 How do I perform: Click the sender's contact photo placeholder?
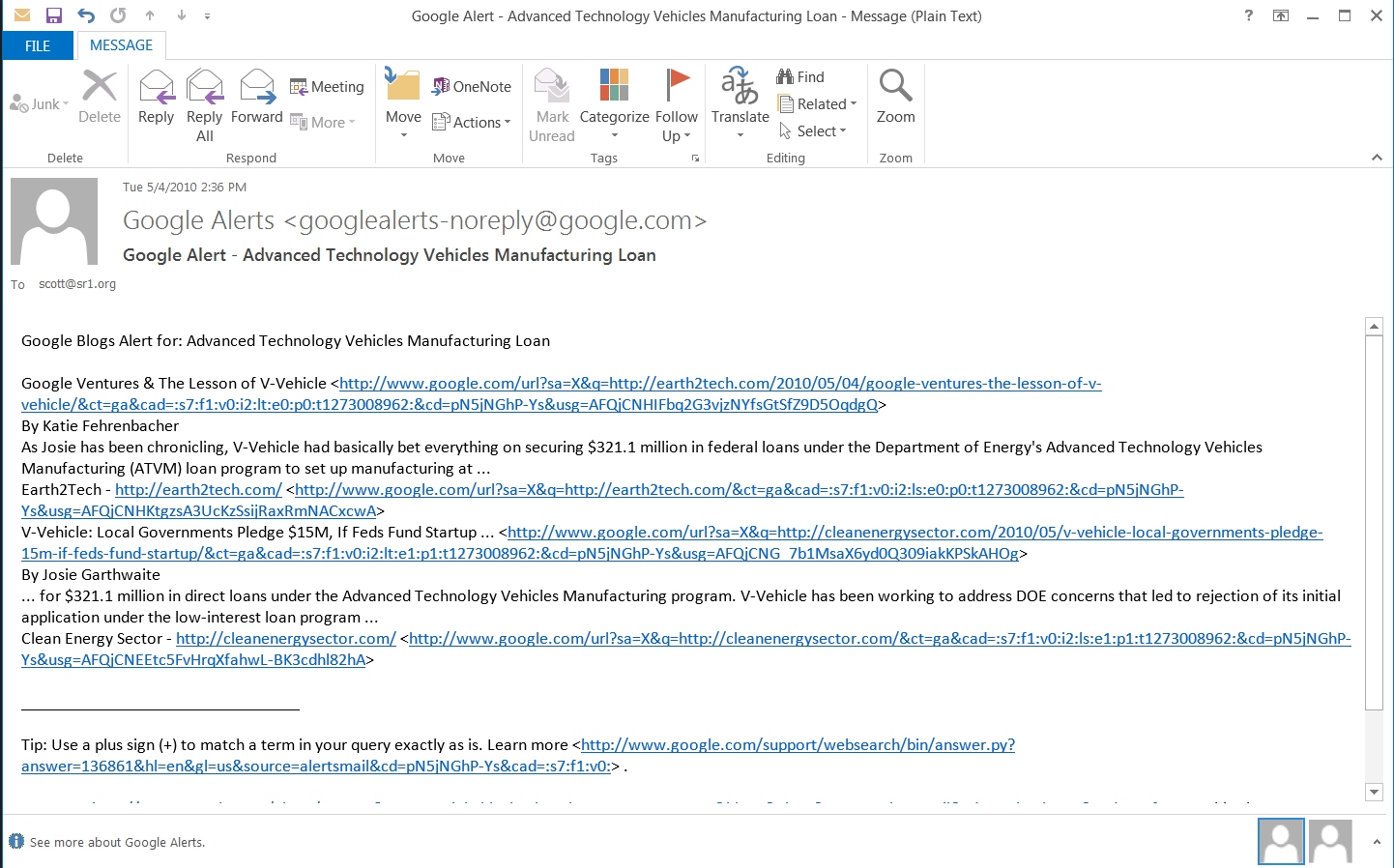(54, 221)
